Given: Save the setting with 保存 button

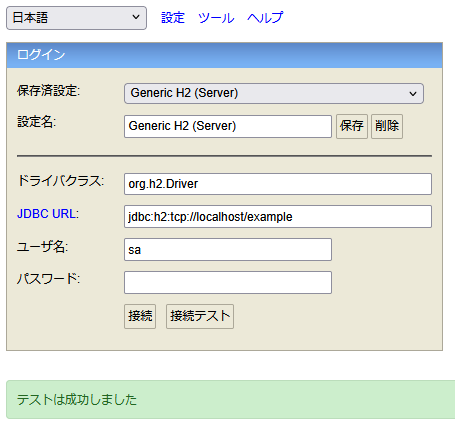Looking at the screenshot, I should [352, 126].
